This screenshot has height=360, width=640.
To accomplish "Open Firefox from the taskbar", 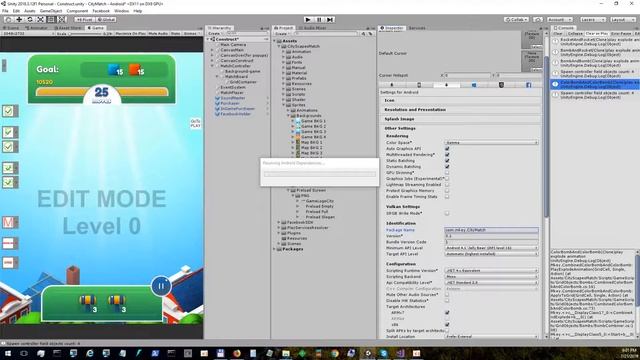I will pos(237,353).
